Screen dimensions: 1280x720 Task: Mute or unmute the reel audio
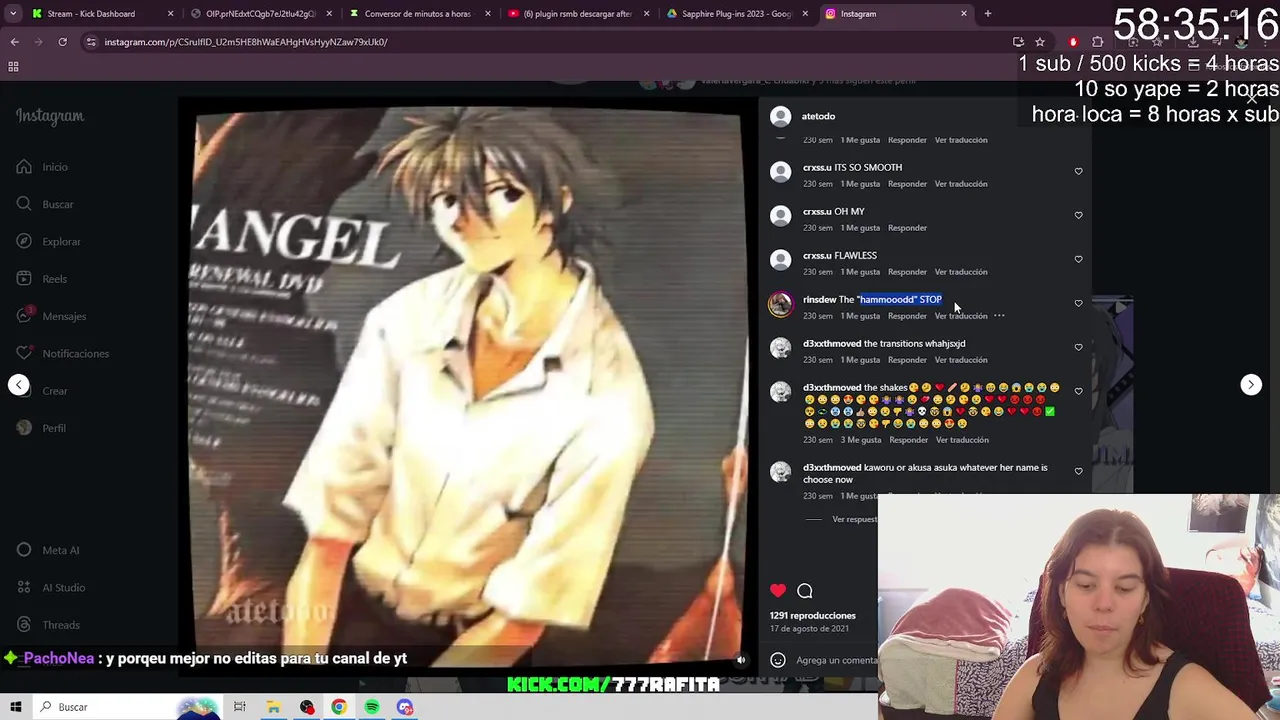(741, 660)
